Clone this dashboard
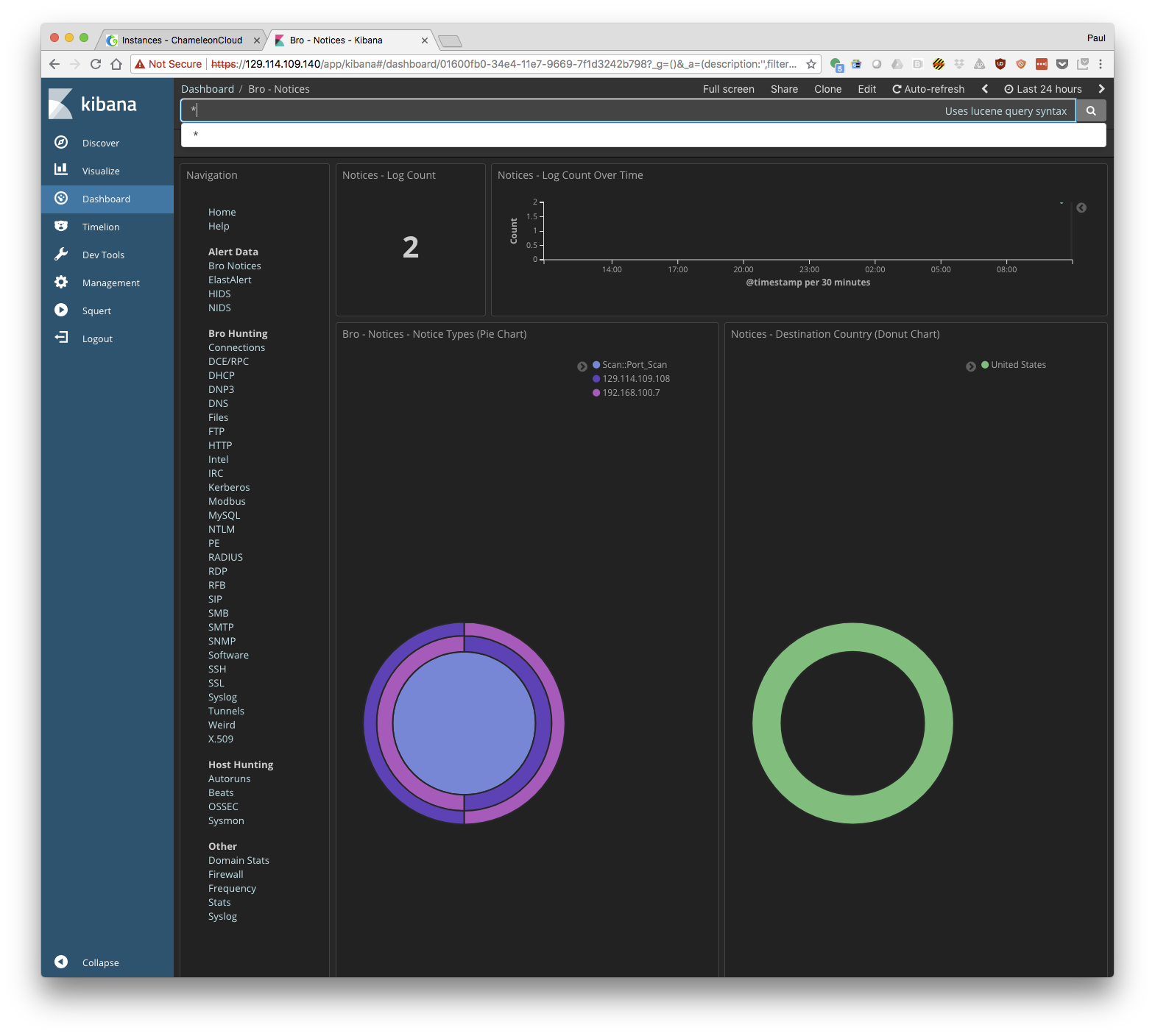The width and height of the screenshot is (1155, 1036). tap(827, 89)
